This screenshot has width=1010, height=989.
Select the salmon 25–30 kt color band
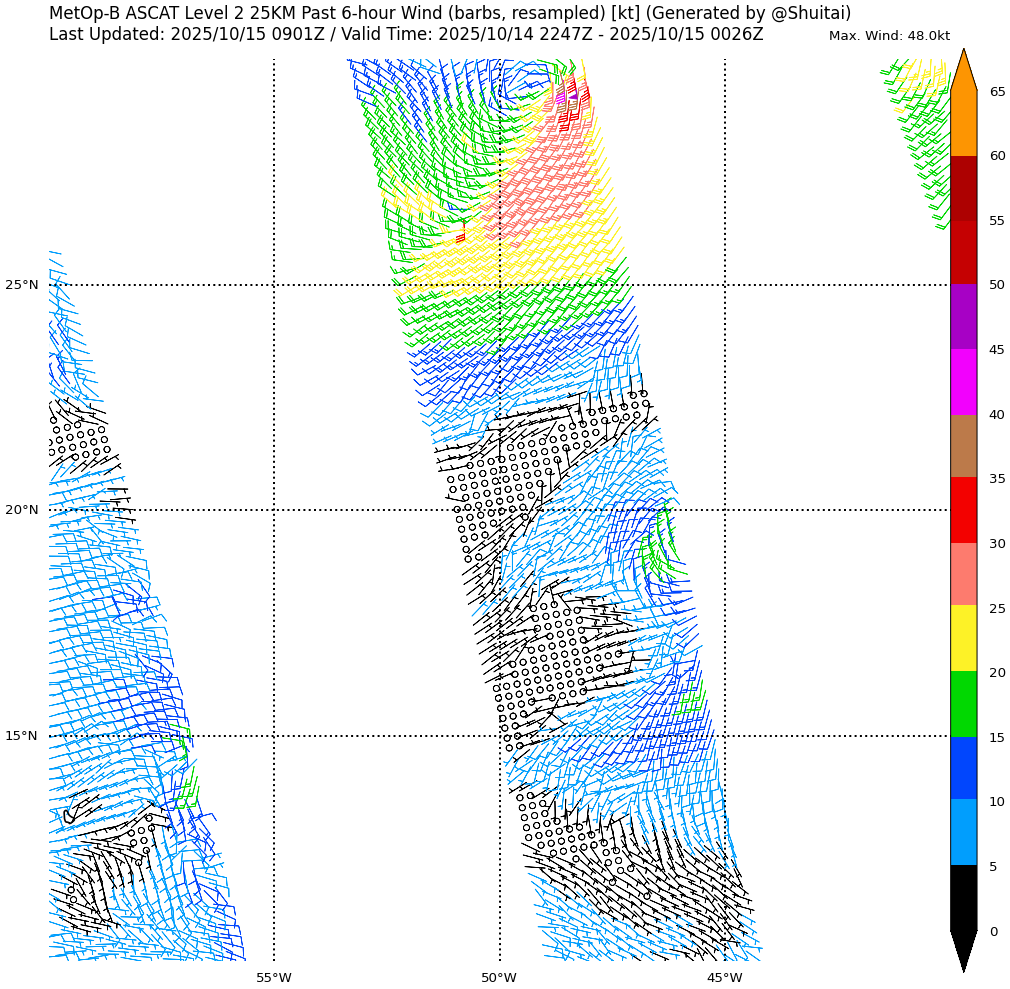pyautogui.click(x=963, y=574)
